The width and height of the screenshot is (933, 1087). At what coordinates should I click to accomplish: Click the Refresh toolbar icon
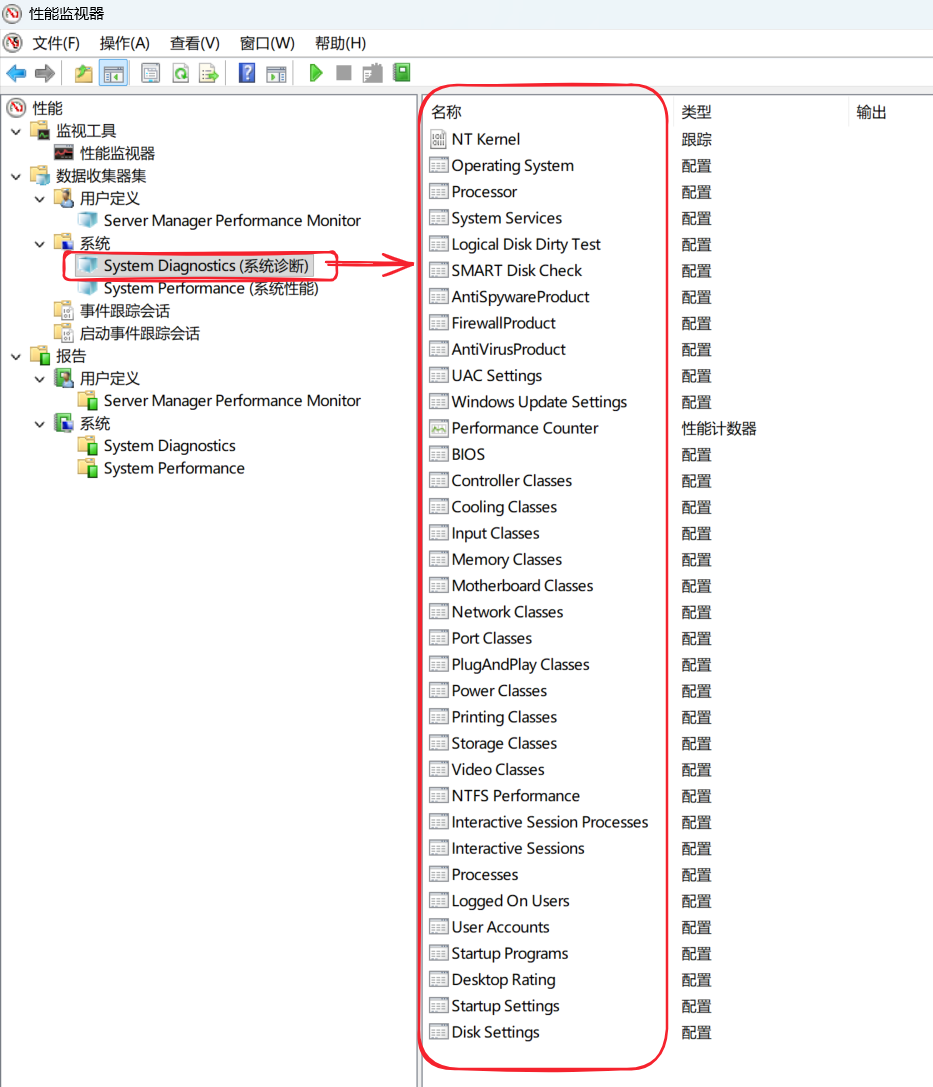click(x=180, y=73)
